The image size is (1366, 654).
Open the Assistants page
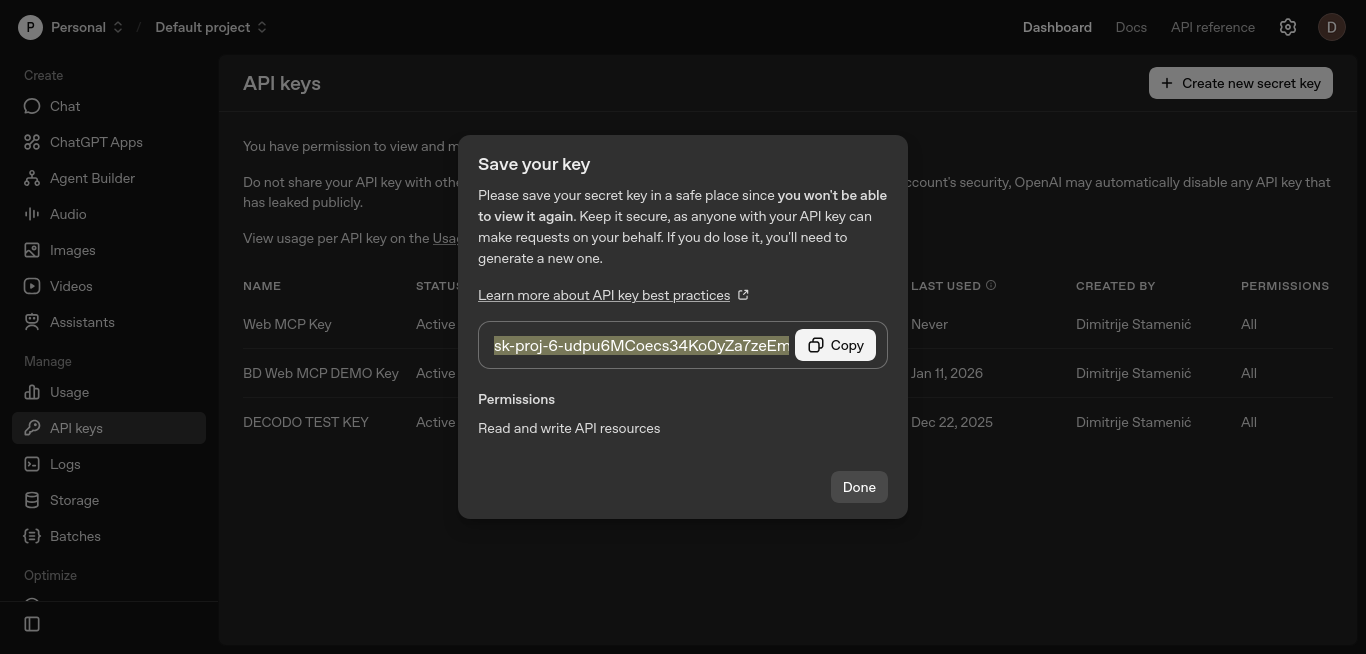(82, 322)
